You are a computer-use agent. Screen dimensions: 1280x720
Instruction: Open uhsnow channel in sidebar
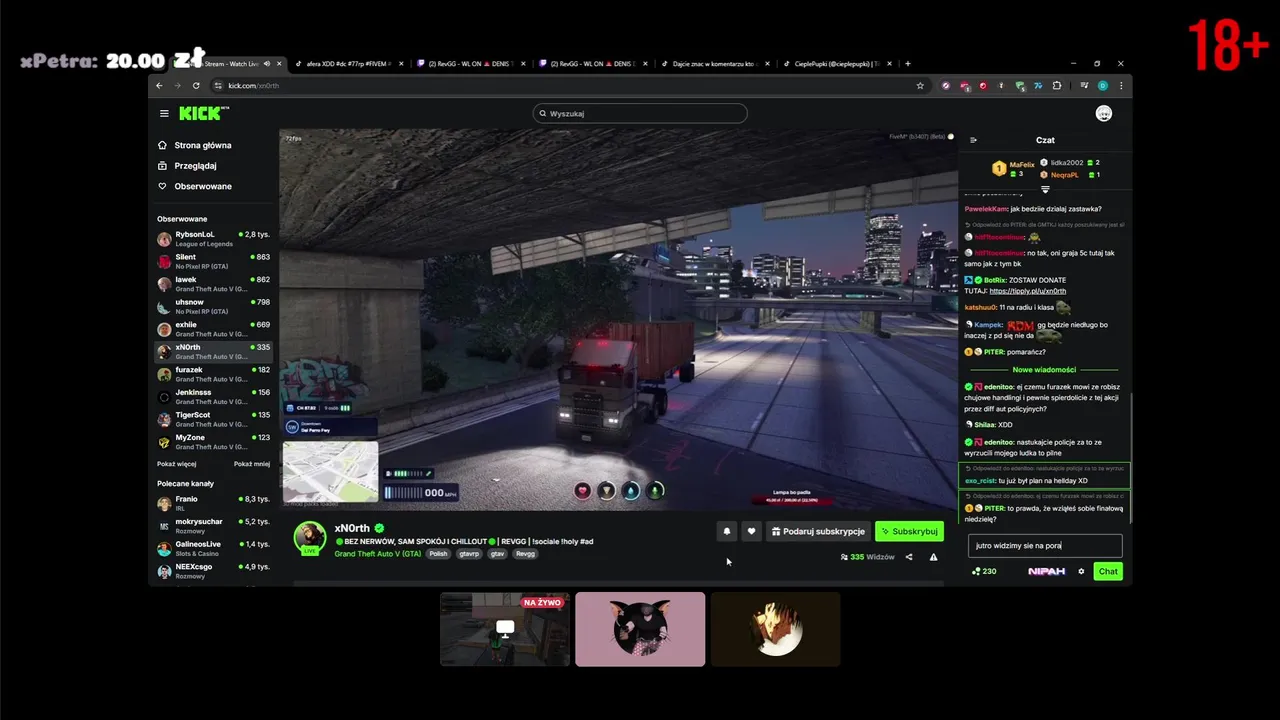[213, 306]
